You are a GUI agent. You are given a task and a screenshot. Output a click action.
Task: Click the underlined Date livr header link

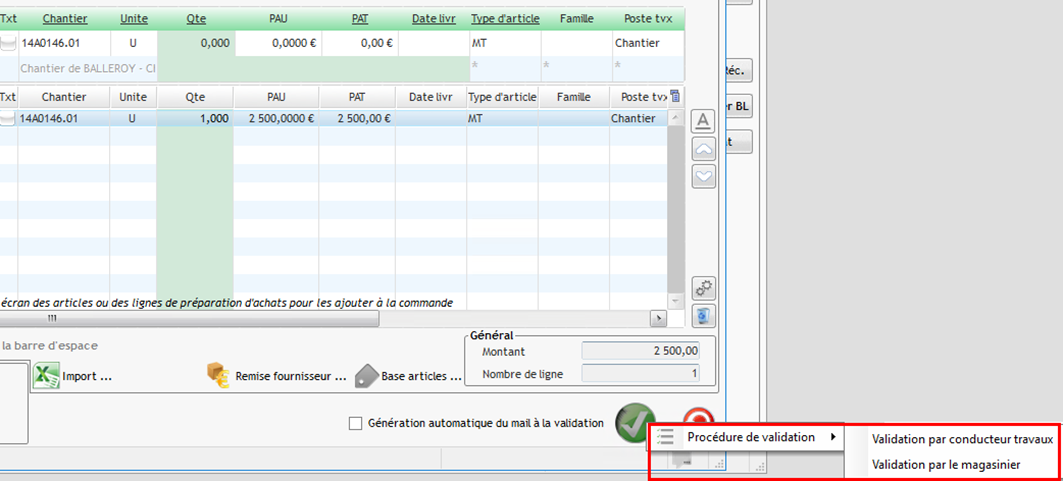point(433,19)
